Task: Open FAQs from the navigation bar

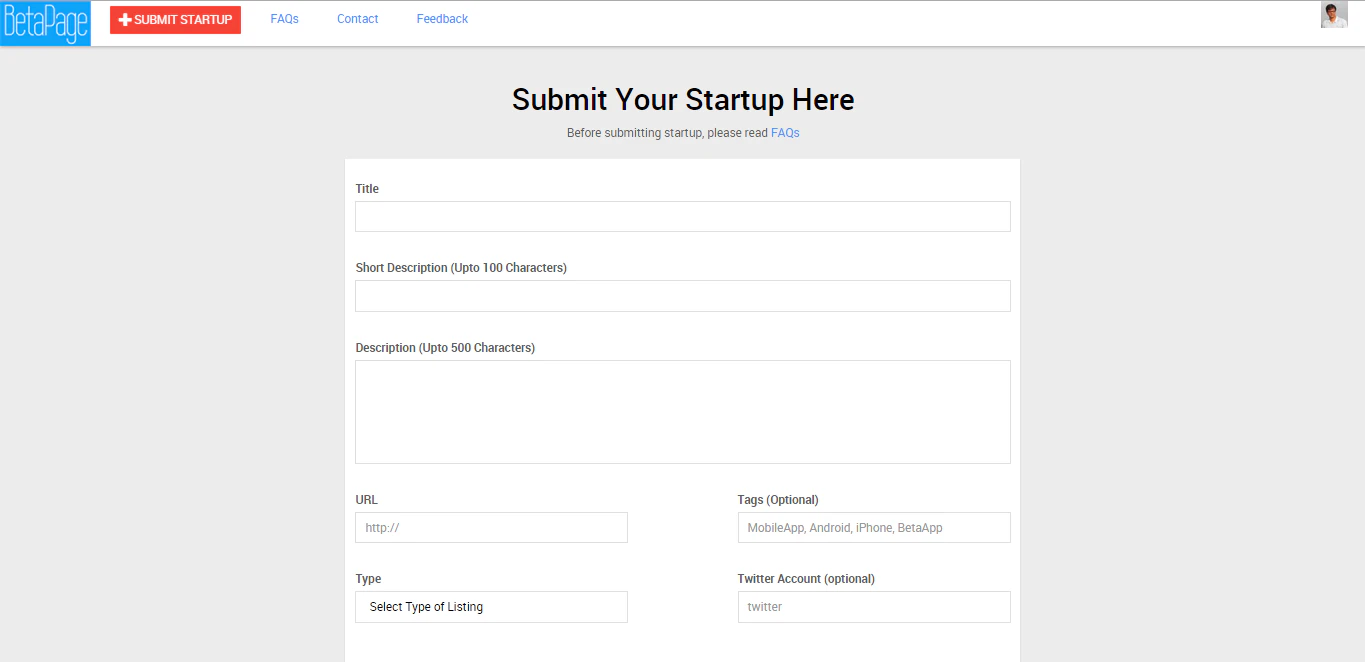Action: 284,18
